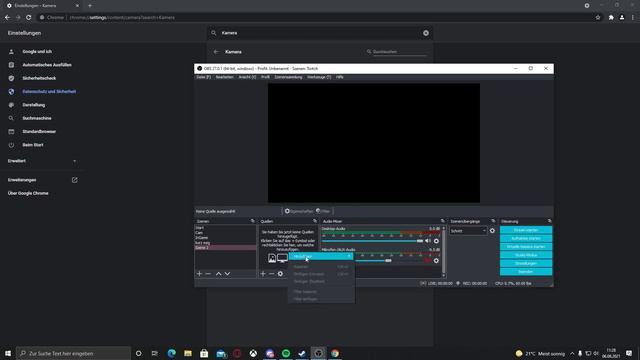Click the Windows taskbar search box
The width and height of the screenshot is (640, 360).
click(x=73, y=353)
